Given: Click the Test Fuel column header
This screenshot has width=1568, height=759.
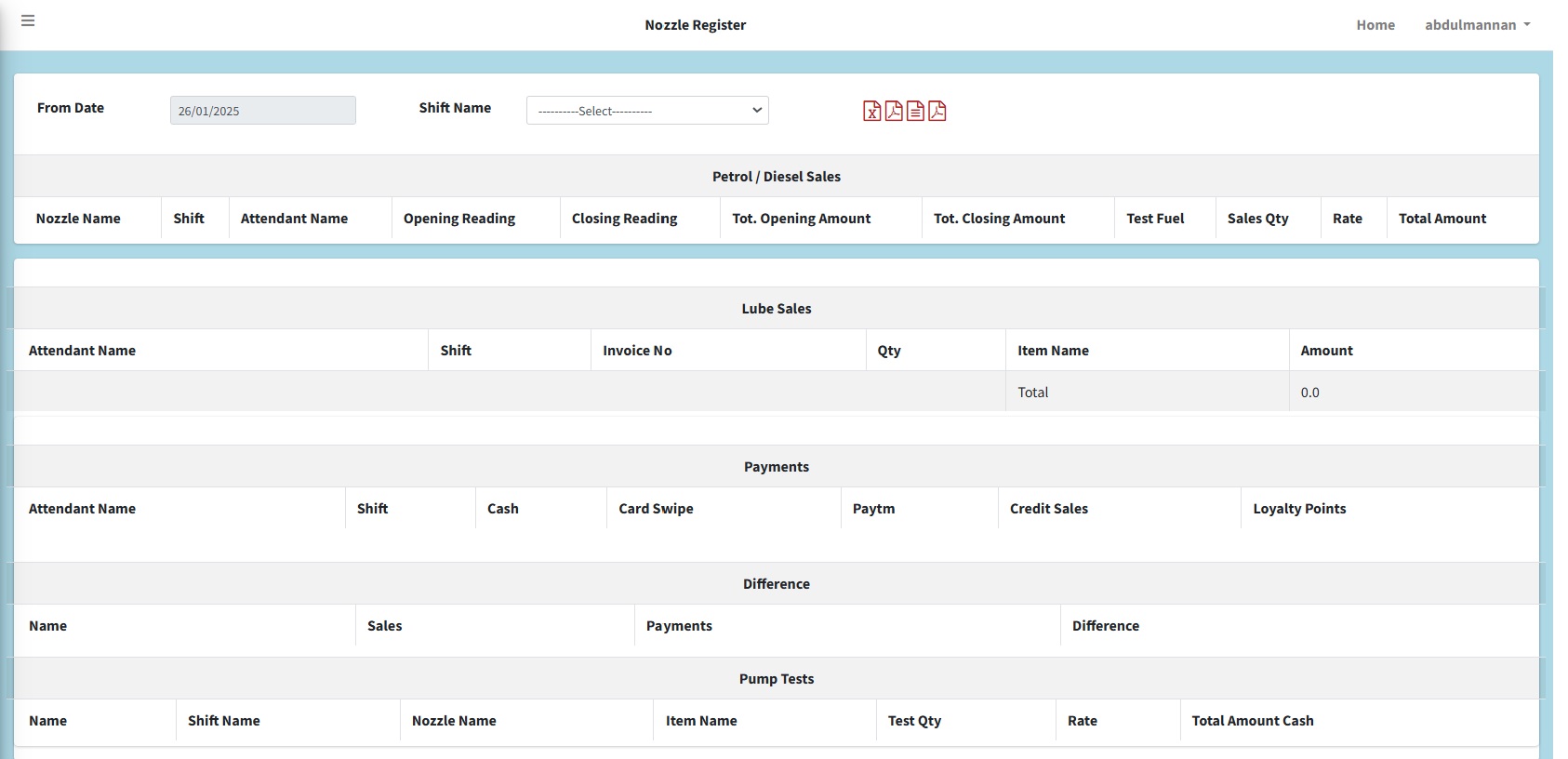Looking at the screenshot, I should 1155,219.
